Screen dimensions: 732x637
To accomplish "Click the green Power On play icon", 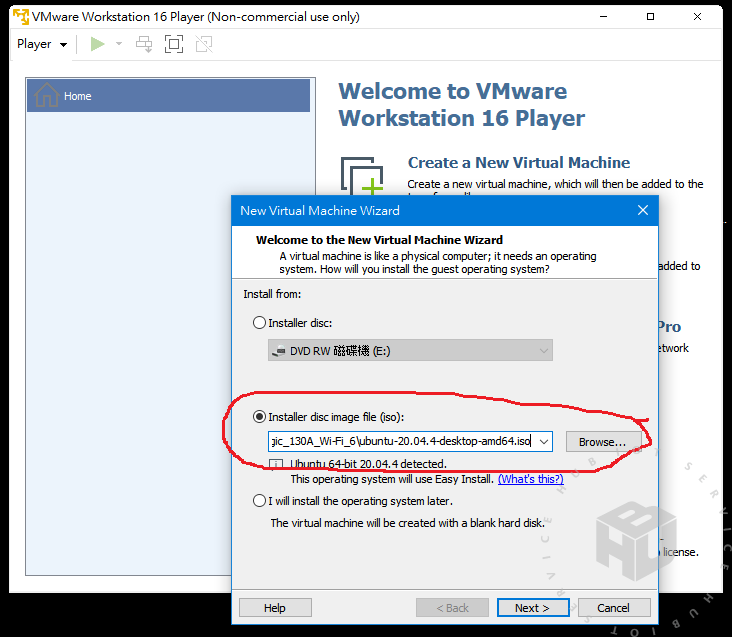I will [97, 44].
